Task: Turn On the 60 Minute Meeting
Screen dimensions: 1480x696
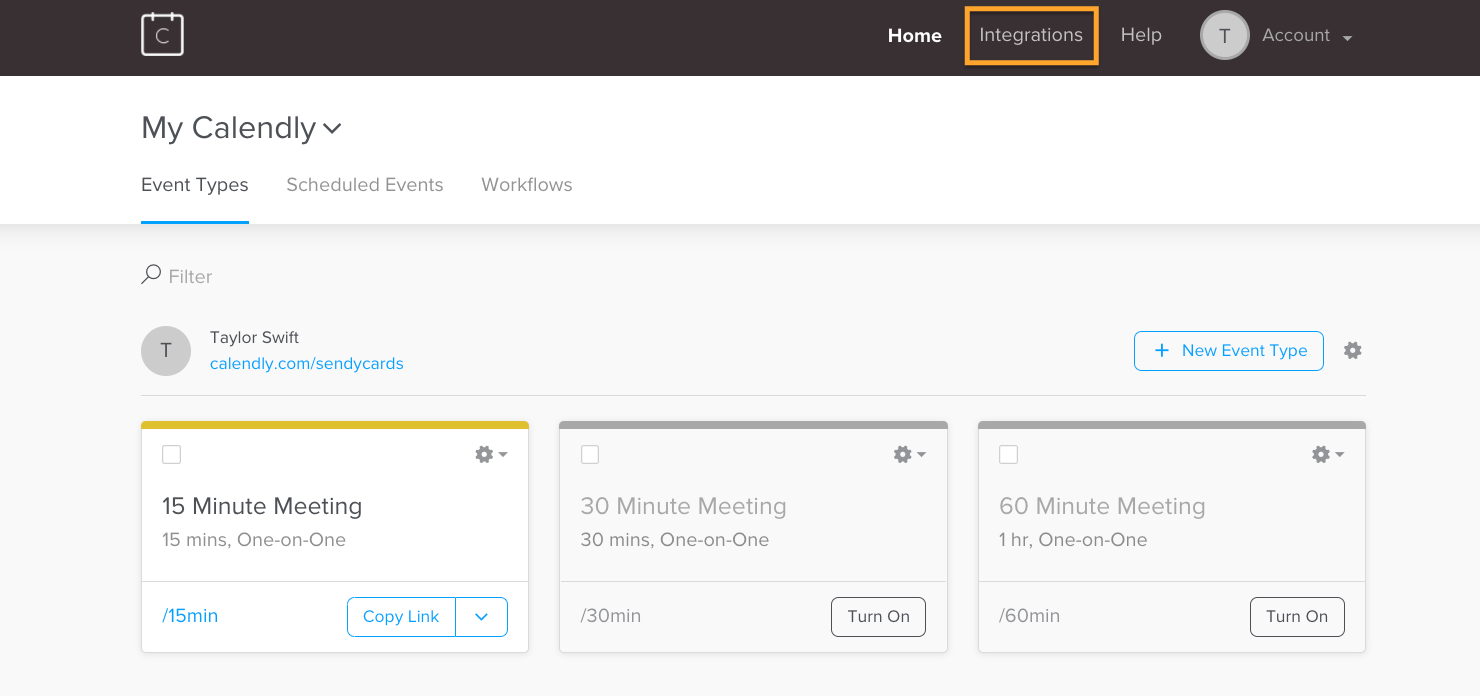Action: [1297, 617]
